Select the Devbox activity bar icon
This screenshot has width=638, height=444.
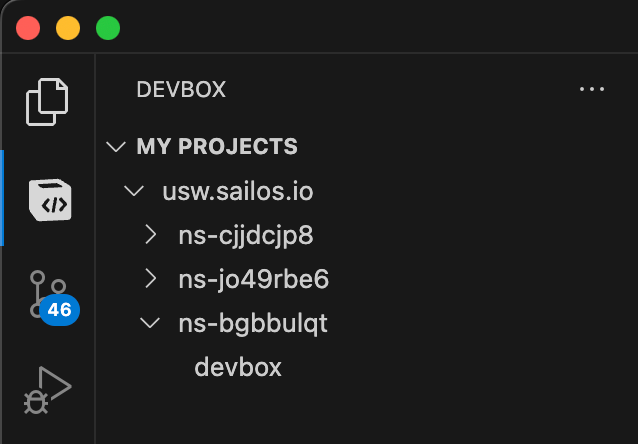[50, 199]
